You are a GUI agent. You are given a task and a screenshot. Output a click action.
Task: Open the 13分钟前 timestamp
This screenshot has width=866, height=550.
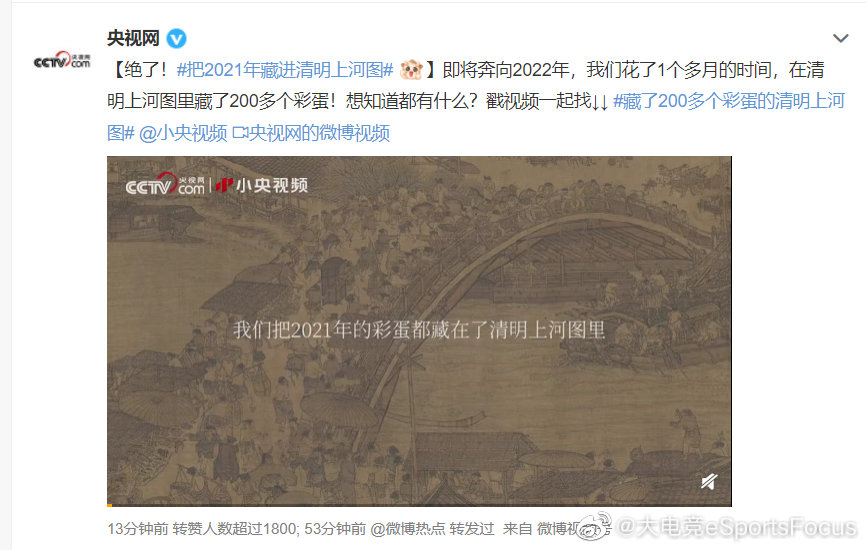tap(138, 529)
